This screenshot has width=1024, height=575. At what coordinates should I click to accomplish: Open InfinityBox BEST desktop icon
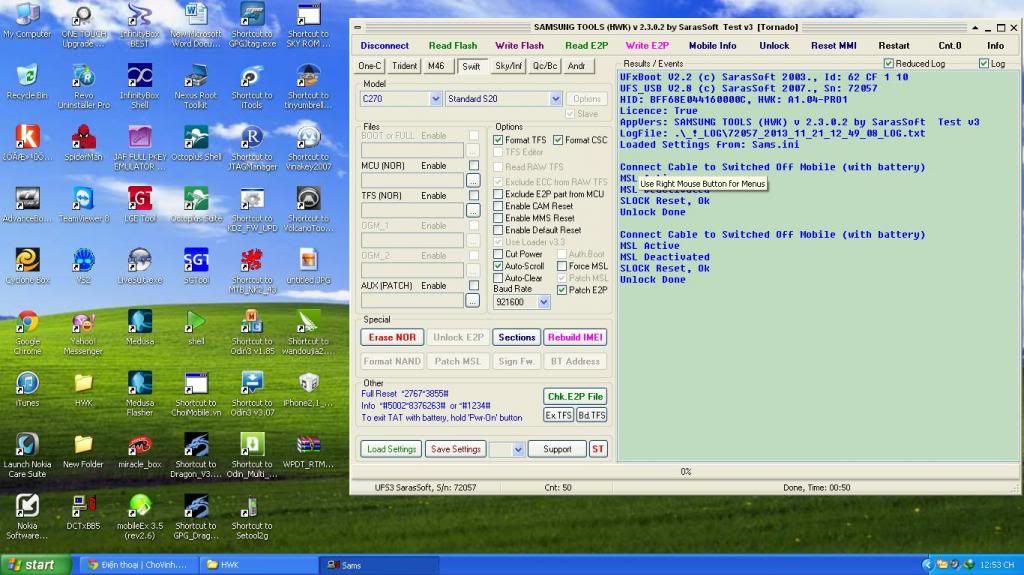140,25
